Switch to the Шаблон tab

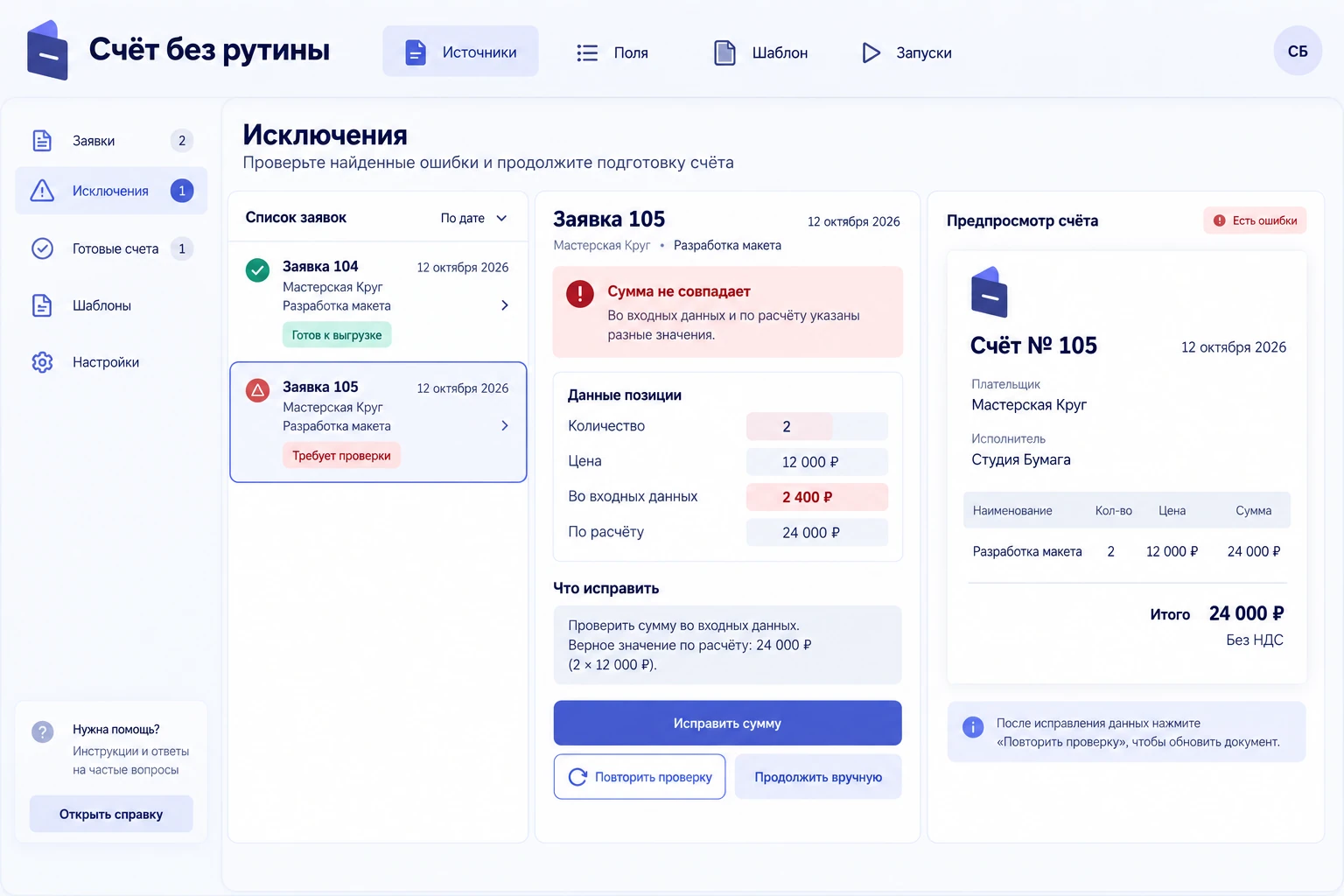[760, 52]
